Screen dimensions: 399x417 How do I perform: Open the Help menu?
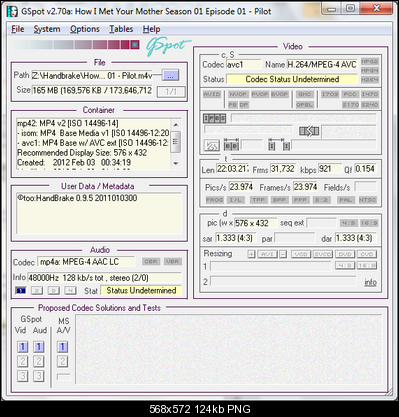pyautogui.click(x=151, y=29)
